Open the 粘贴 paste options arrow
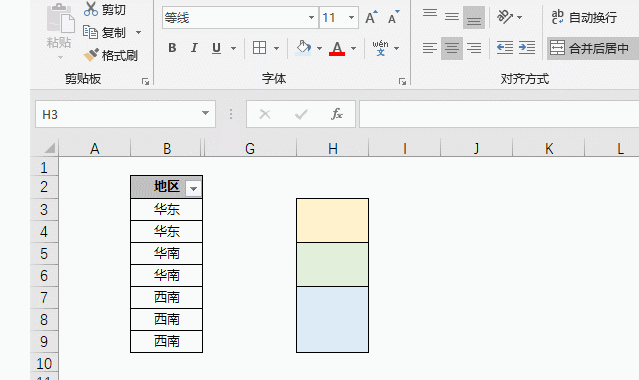Screen dimensions: 639x380 pyautogui.click(x=60, y=57)
